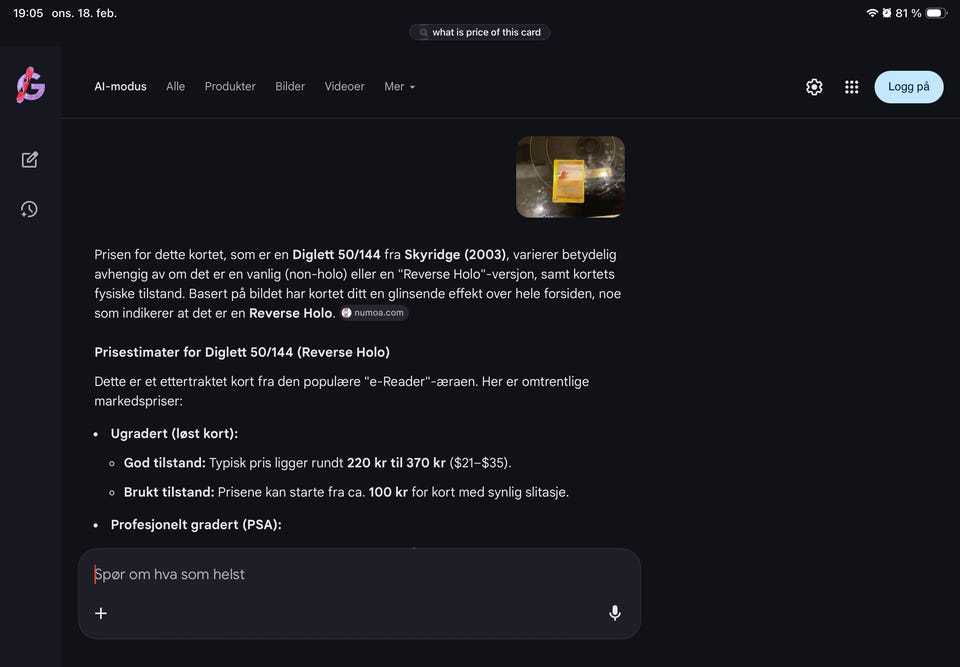Open settings gear icon

814,87
